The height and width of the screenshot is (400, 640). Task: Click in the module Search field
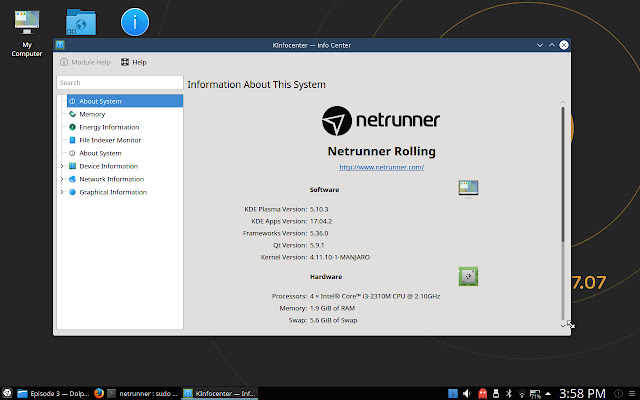coord(119,82)
